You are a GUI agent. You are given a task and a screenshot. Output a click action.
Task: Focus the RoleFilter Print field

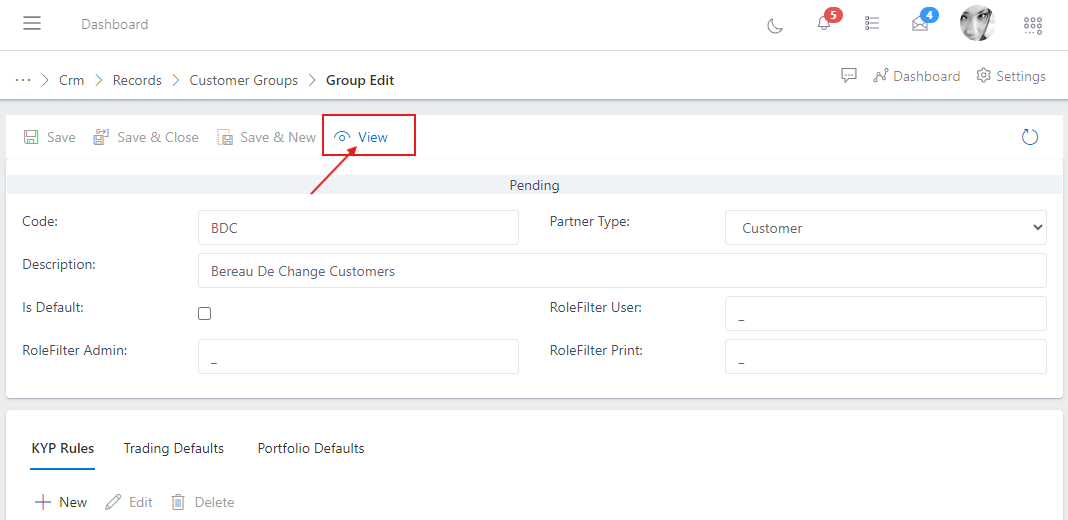tap(885, 356)
